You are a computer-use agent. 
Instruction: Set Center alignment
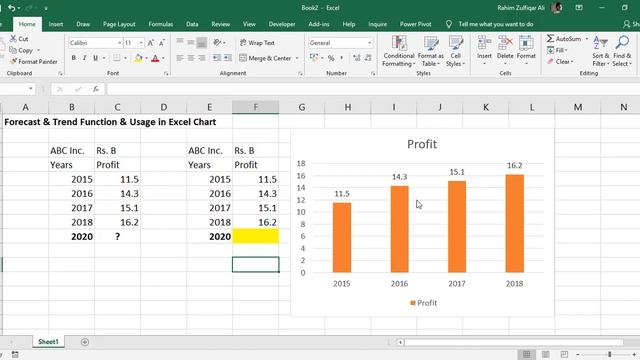(191, 58)
